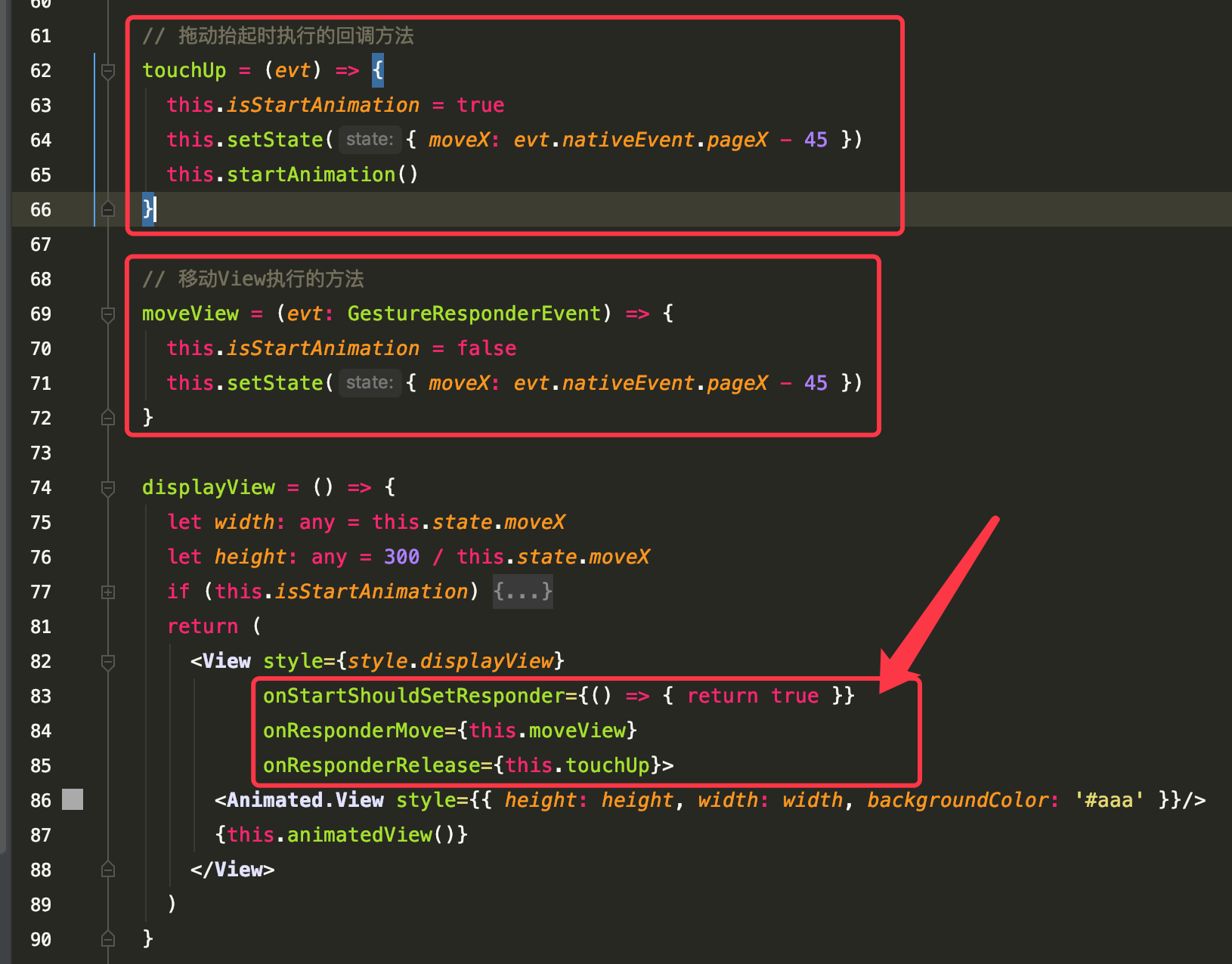Image resolution: width=1232 pixels, height=964 pixels.
Task: Click this.startAnimation() call
Action: 293,175
